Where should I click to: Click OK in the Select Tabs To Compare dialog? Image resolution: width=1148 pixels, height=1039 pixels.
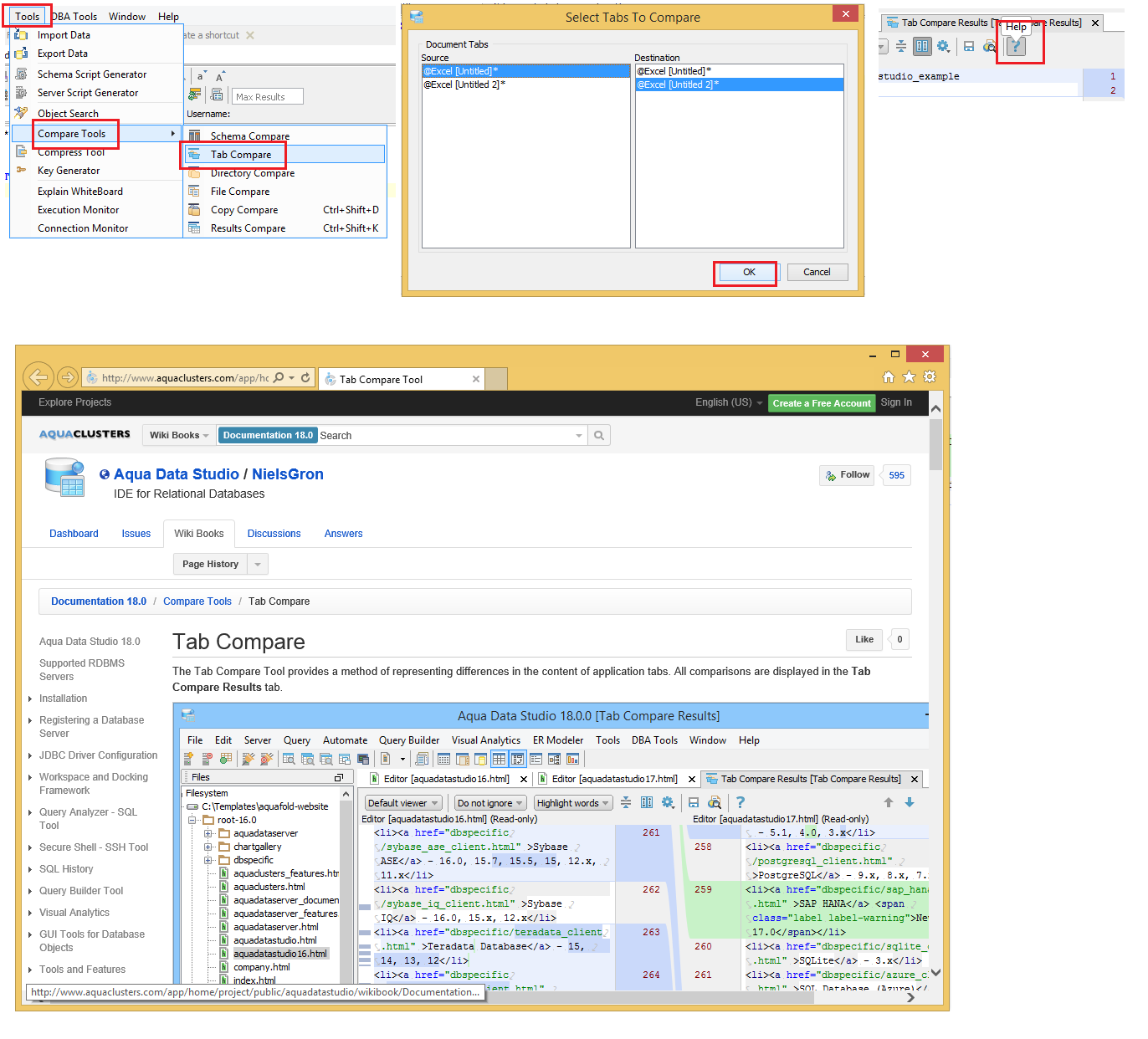coord(749,272)
